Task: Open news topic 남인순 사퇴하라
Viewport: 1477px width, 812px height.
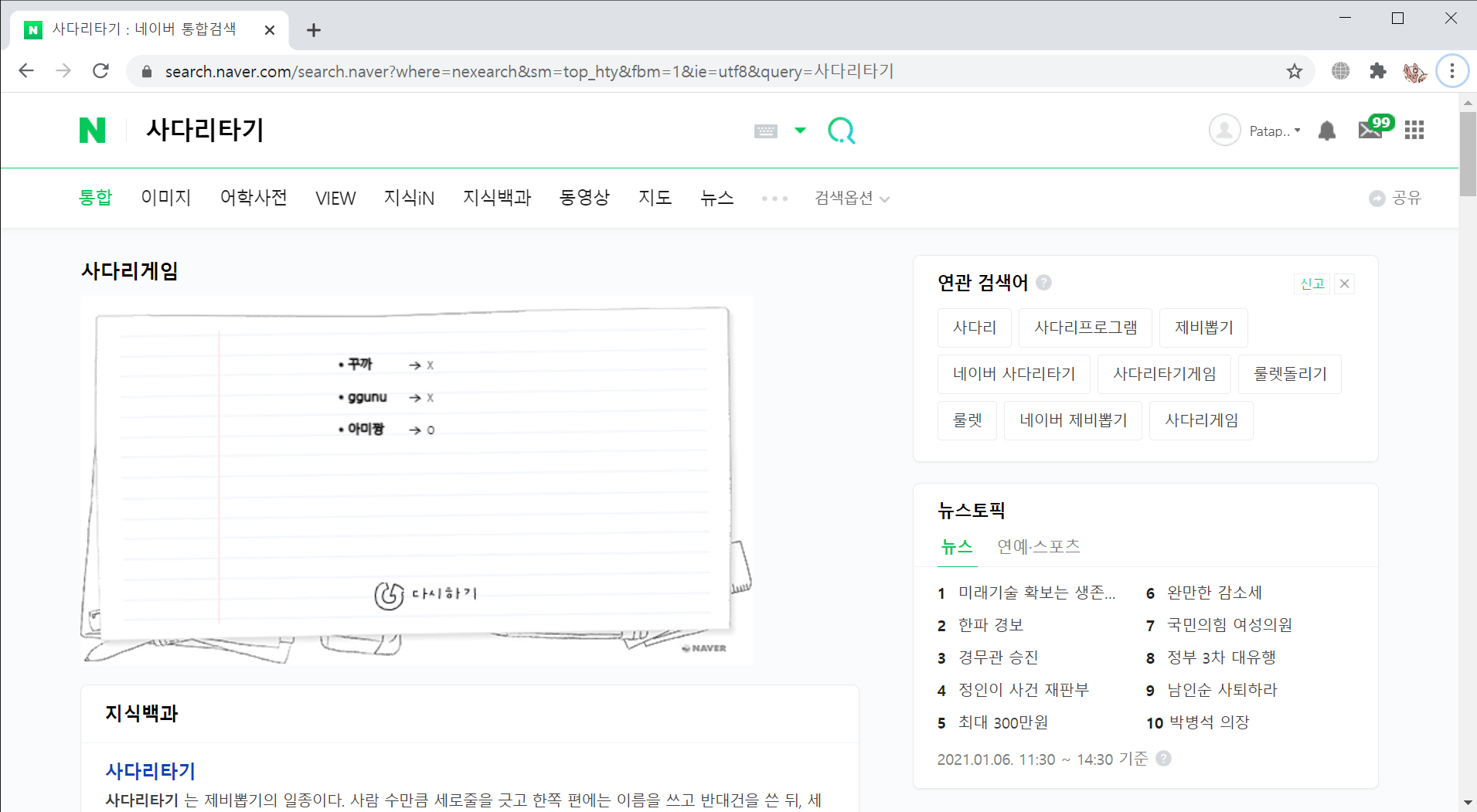Action: click(x=1222, y=690)
